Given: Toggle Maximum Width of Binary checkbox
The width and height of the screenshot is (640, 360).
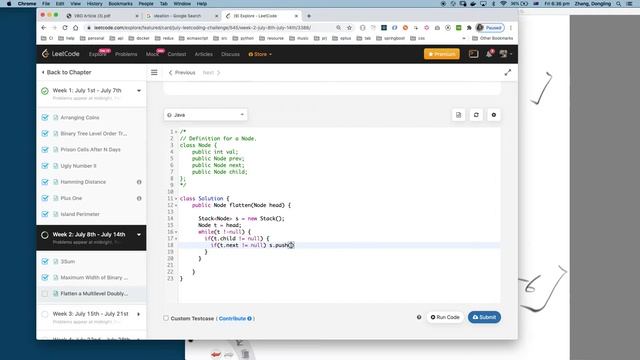Looking at the screenshot, I should pyautogui.click(x=45, y=278).
